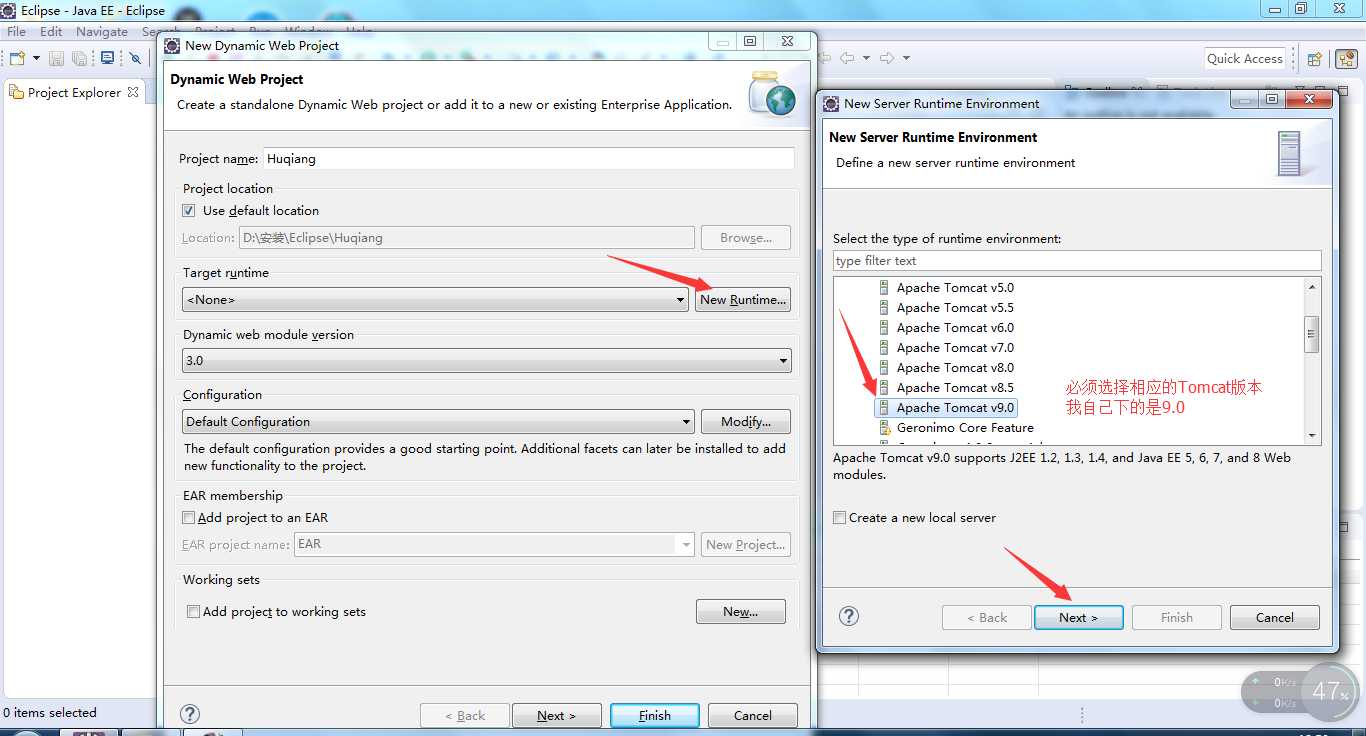
Task: Select the Project Explorer tab
Action: tap(75, 92)
